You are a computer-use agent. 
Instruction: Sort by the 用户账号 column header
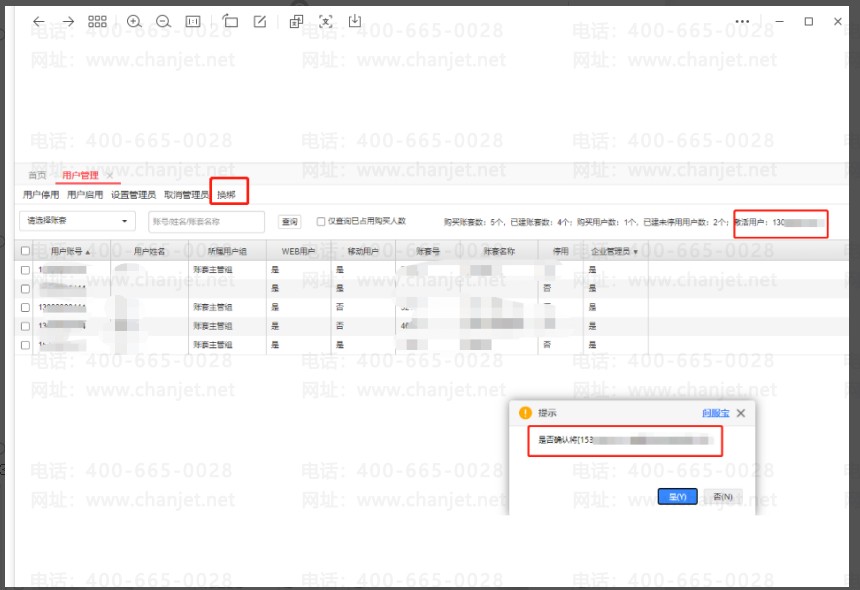[x=70, y=252]
